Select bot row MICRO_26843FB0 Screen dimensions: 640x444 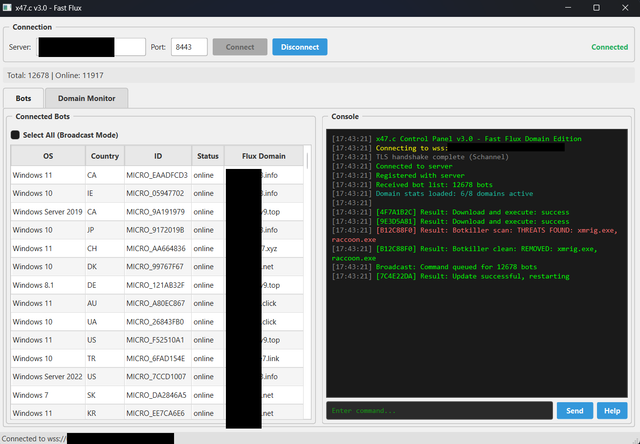(157, 322)
